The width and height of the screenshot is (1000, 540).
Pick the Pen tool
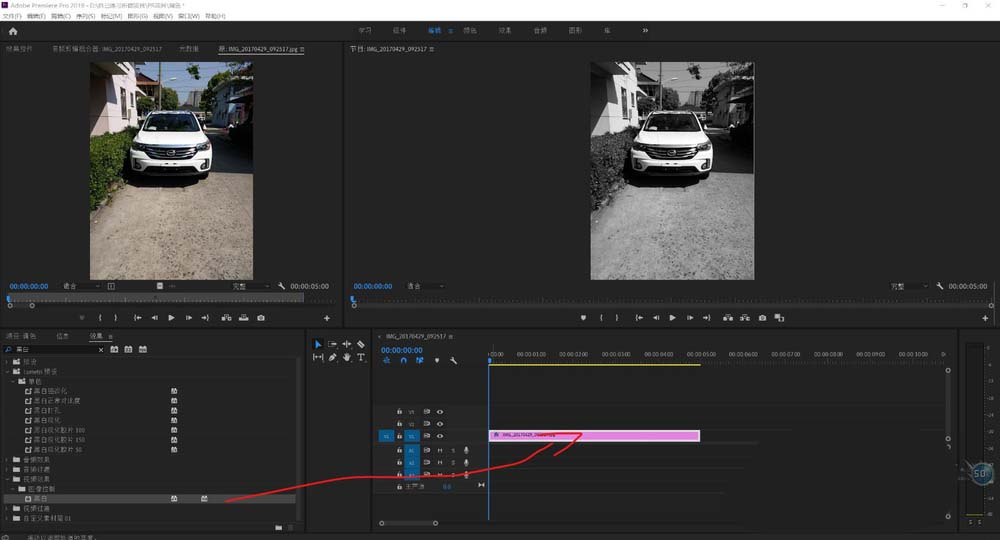point(333,357)
